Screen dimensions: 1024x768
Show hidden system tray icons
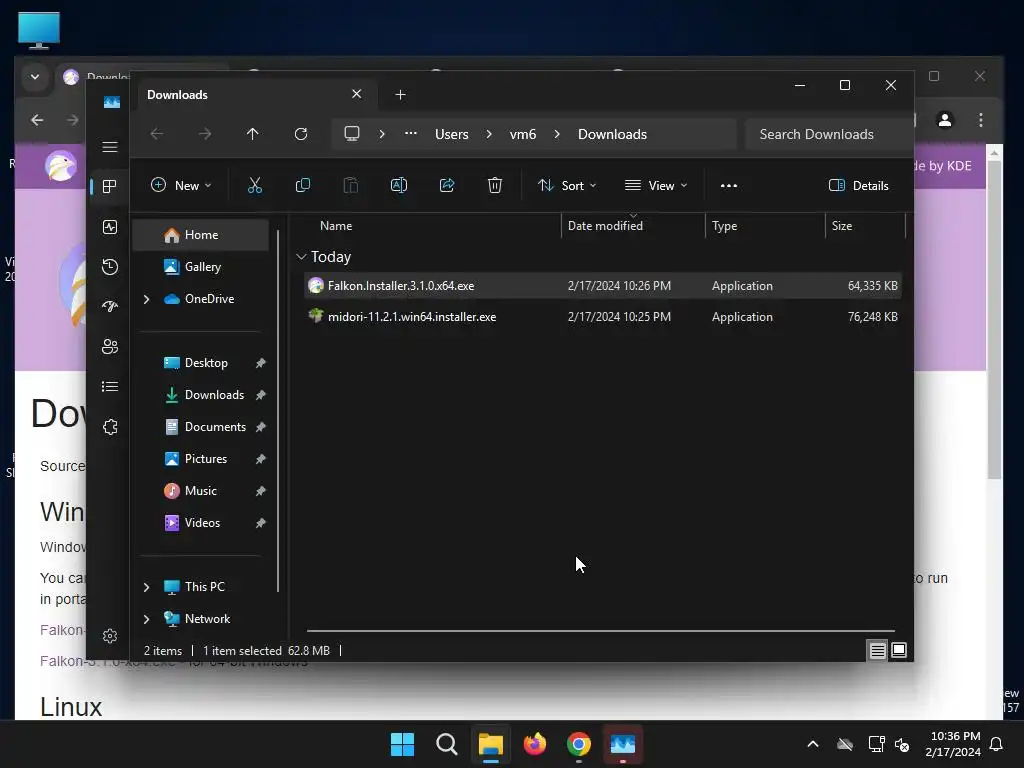tap(813, 744)
